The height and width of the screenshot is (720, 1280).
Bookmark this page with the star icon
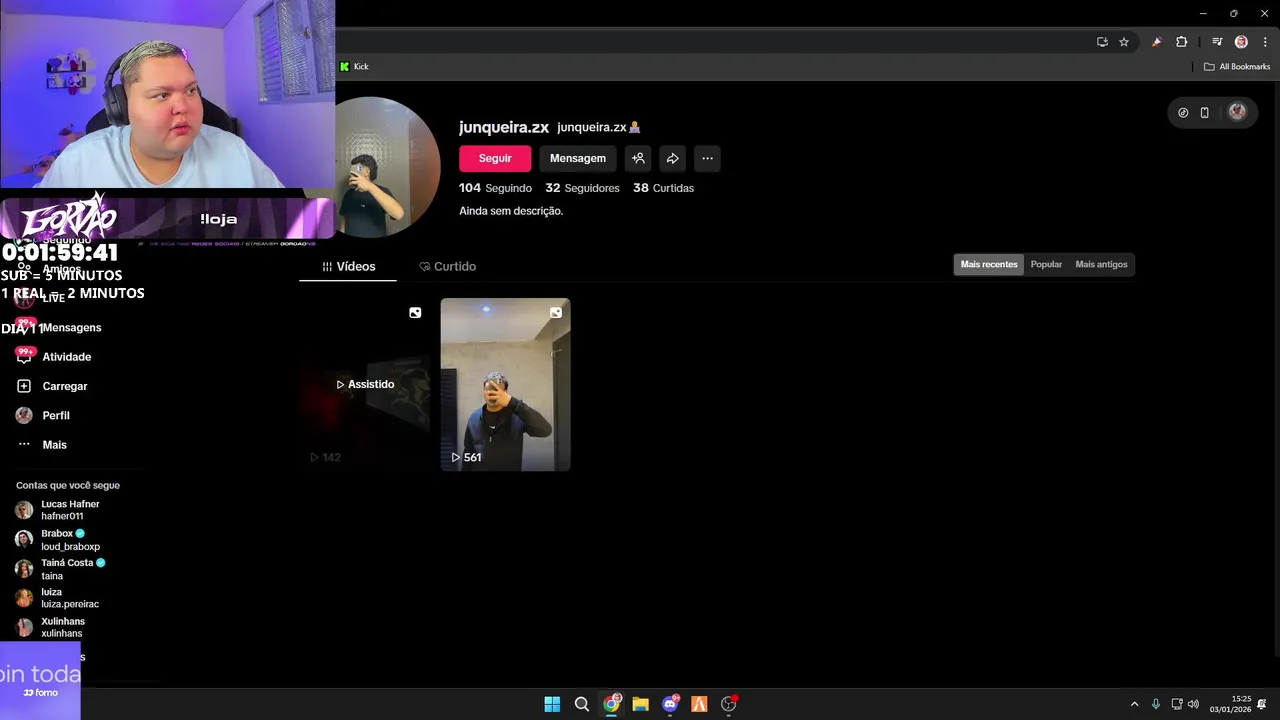1124,42
